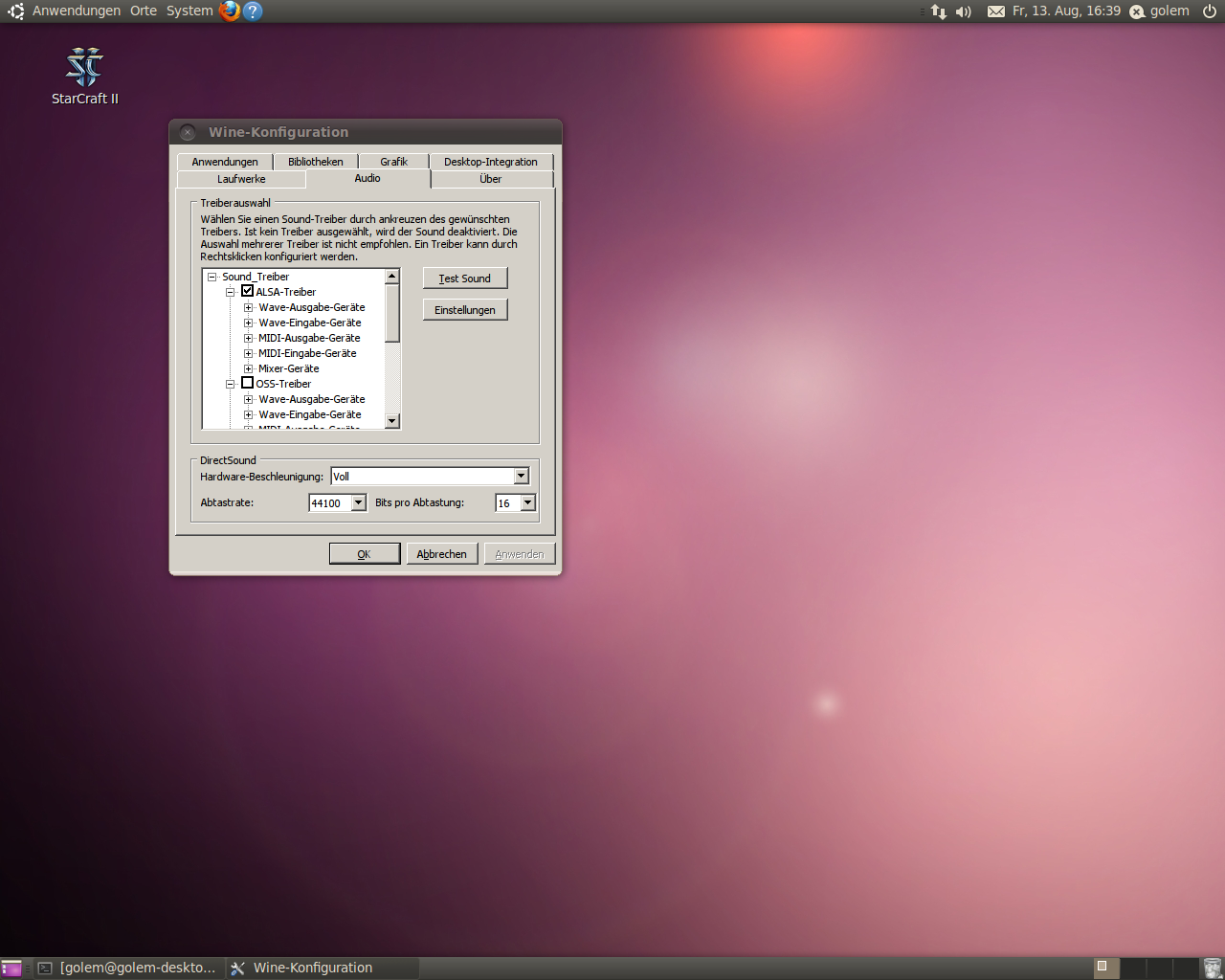The width and height of the screenshot is (1225, 980).
Task: Open the Abtastrate dropdown
Action: (359, 503)
